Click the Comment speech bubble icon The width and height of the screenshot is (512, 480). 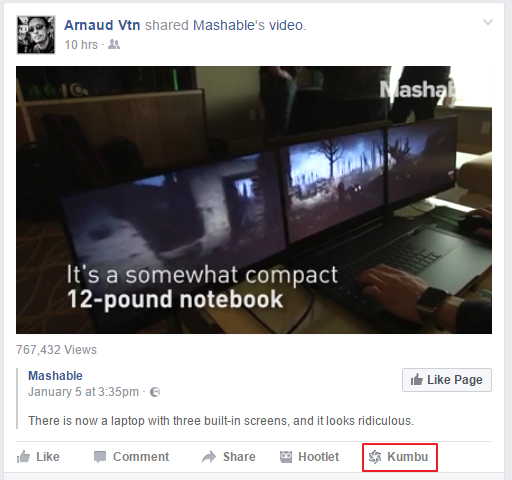click(100, 457)
